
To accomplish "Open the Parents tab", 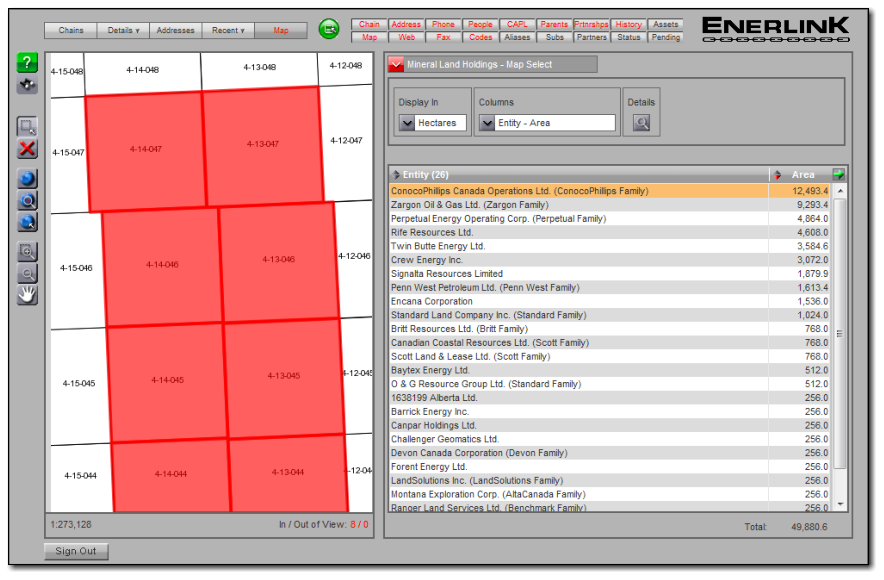I will (x=554, y=24).
